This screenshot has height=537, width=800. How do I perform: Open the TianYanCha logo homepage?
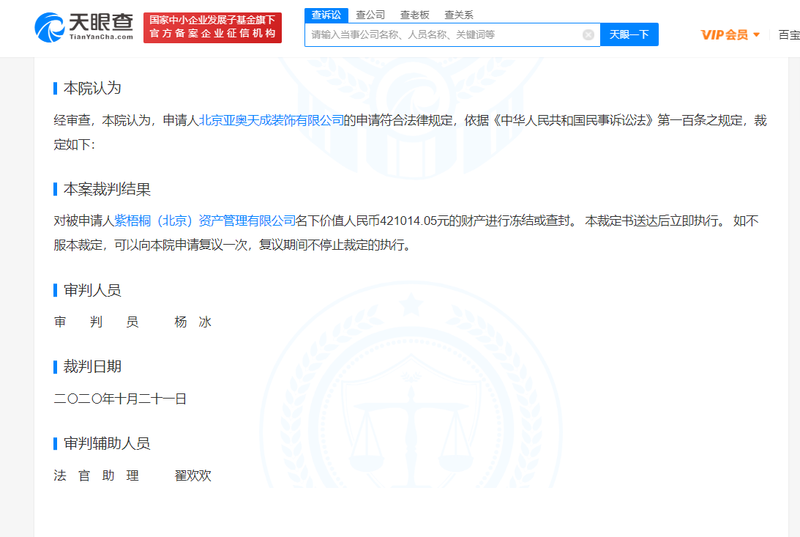pos(84,27)
